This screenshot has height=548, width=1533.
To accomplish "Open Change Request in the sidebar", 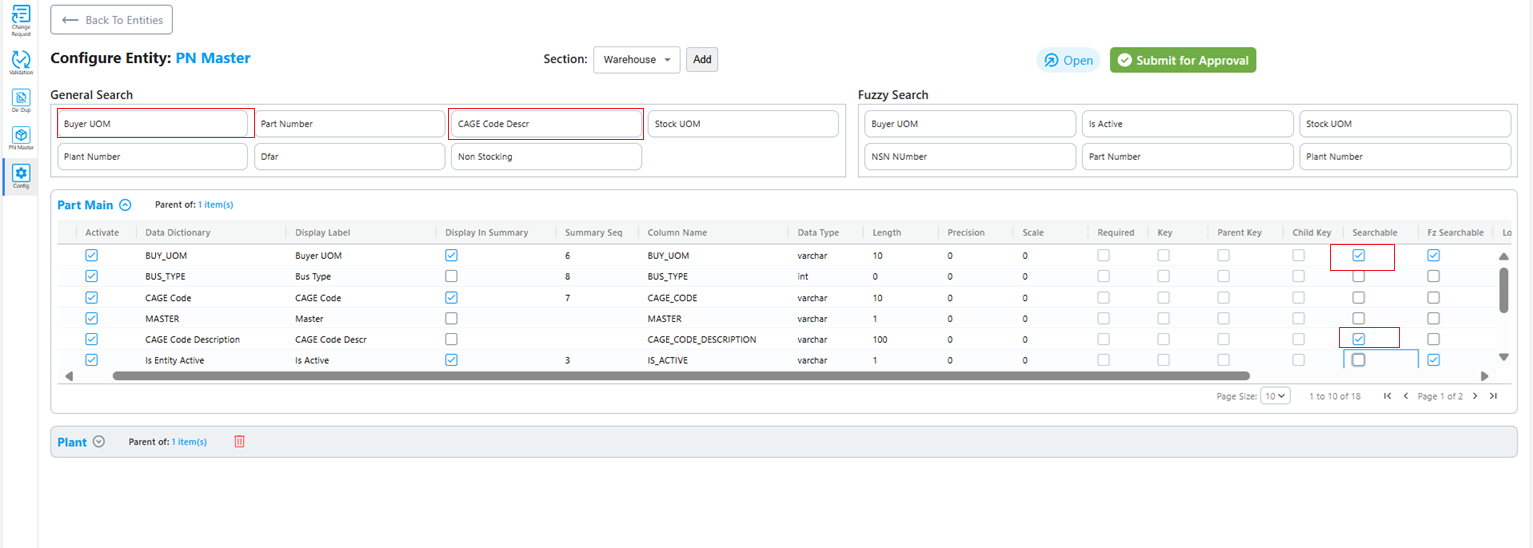I will tap(20, 20).
